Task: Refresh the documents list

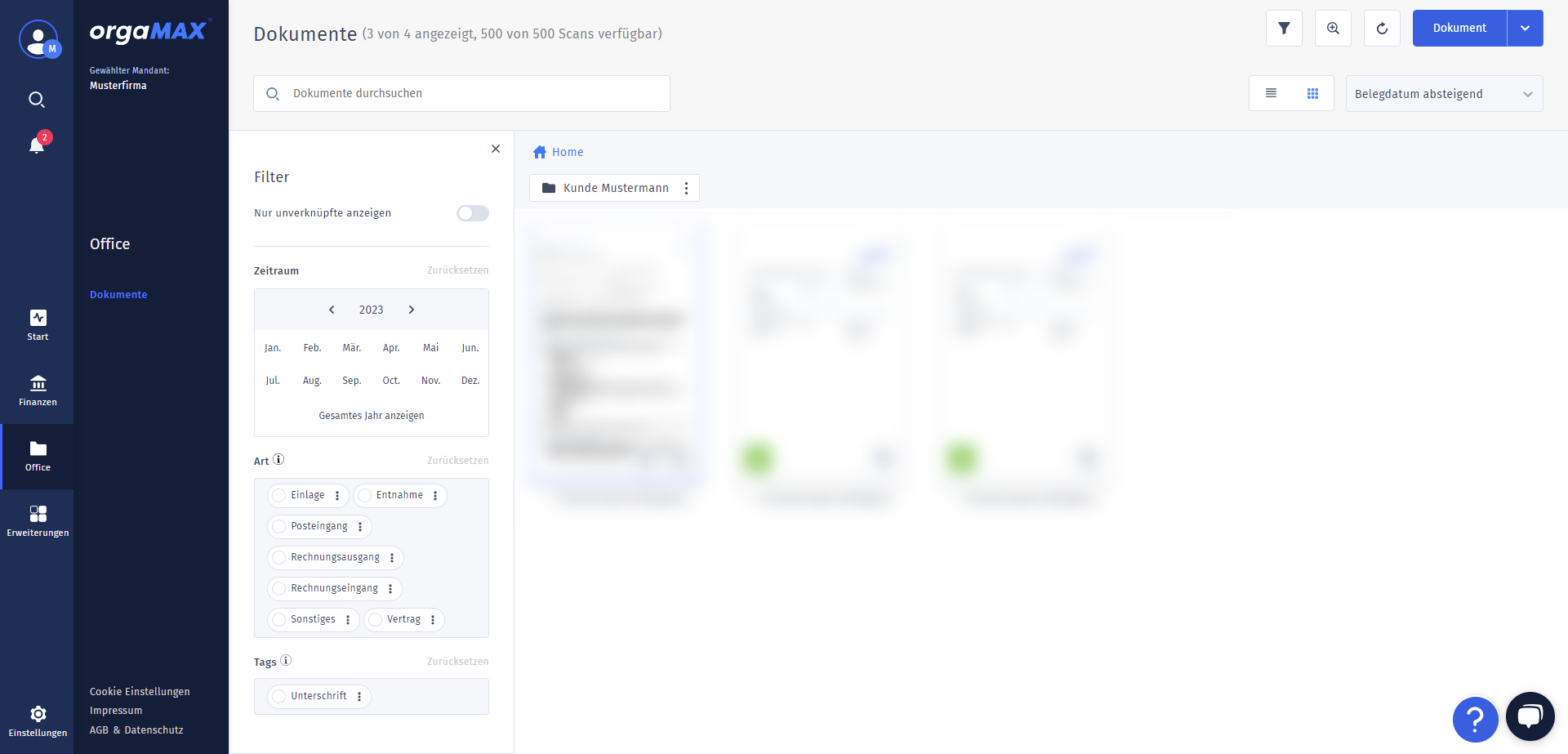Action: click(x=1382, y=29)
